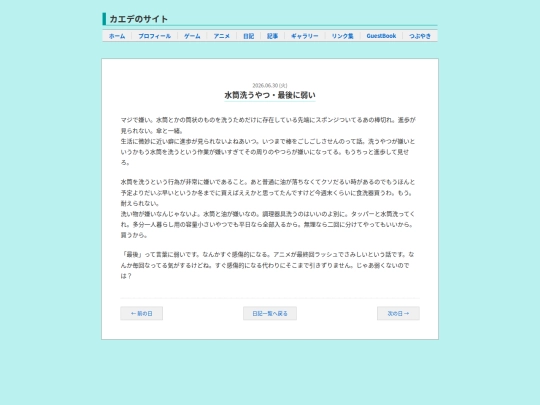Image resolution: width=540 pixels, height=405 pixels.
Task: Open the ゲーム menu item
Action: click(x=192, y=36)
